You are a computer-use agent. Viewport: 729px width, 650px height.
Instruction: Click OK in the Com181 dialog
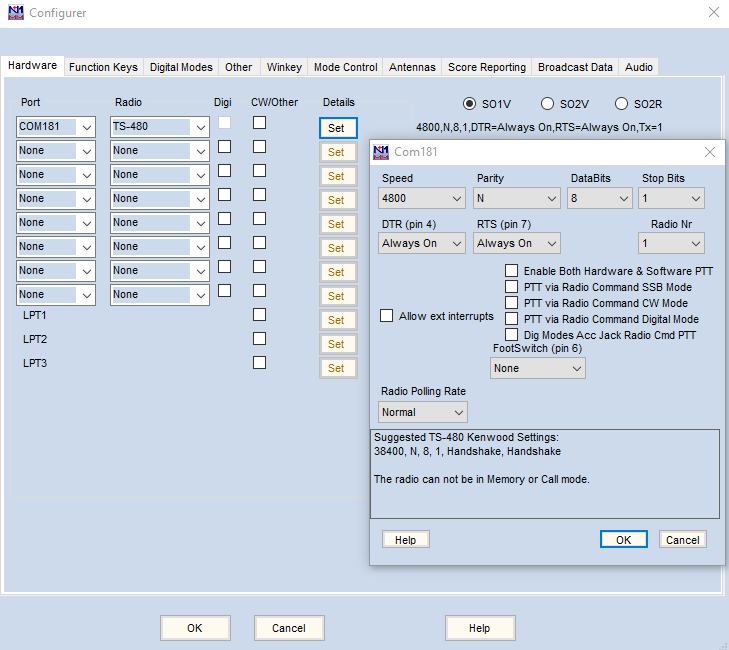coord(623,539)
